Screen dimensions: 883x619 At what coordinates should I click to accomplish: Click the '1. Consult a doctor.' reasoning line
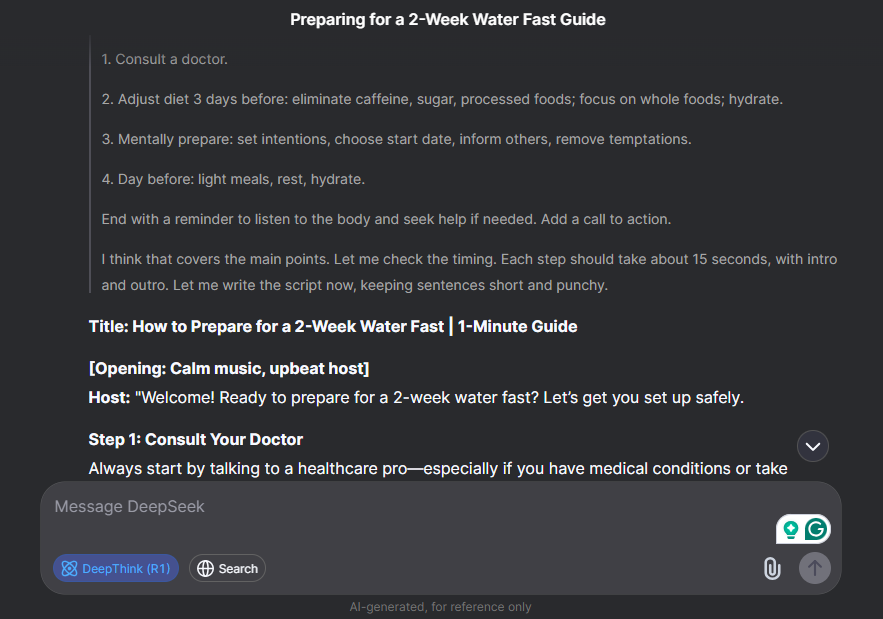pyautogui.click(x=164, y=59)
